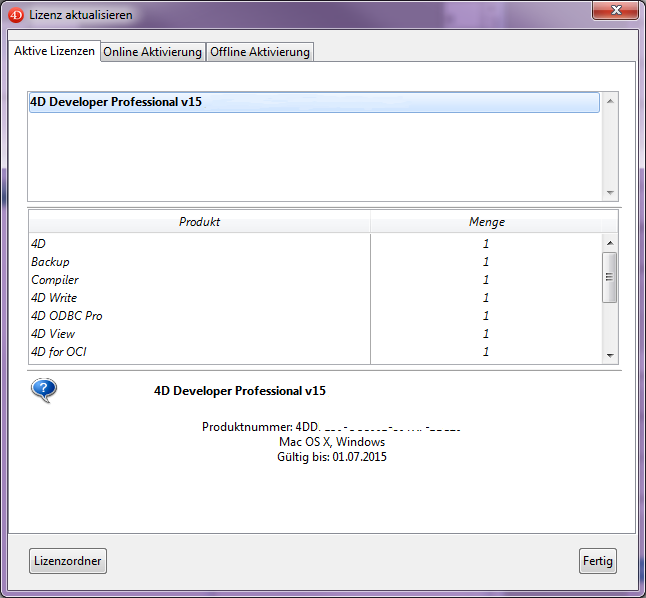The height and width of the screenshot is (598, 646).
Task: Click the Produktnummer text line
Action: click(331, 427)
